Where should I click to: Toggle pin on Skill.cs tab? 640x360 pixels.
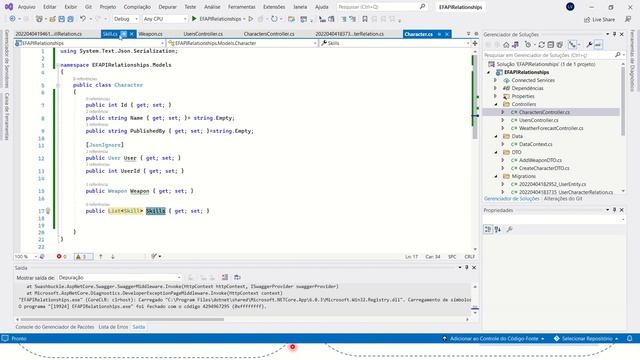pos(124,34)
